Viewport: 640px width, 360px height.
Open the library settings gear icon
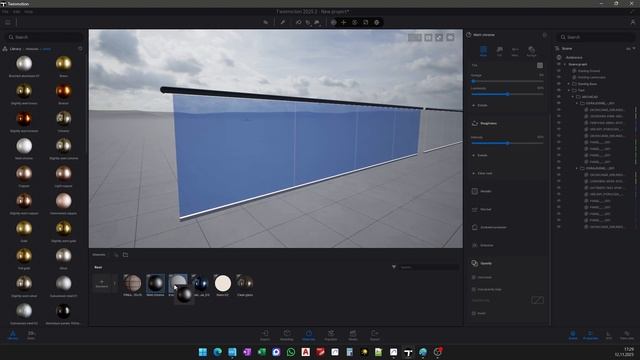coord(80,49)
